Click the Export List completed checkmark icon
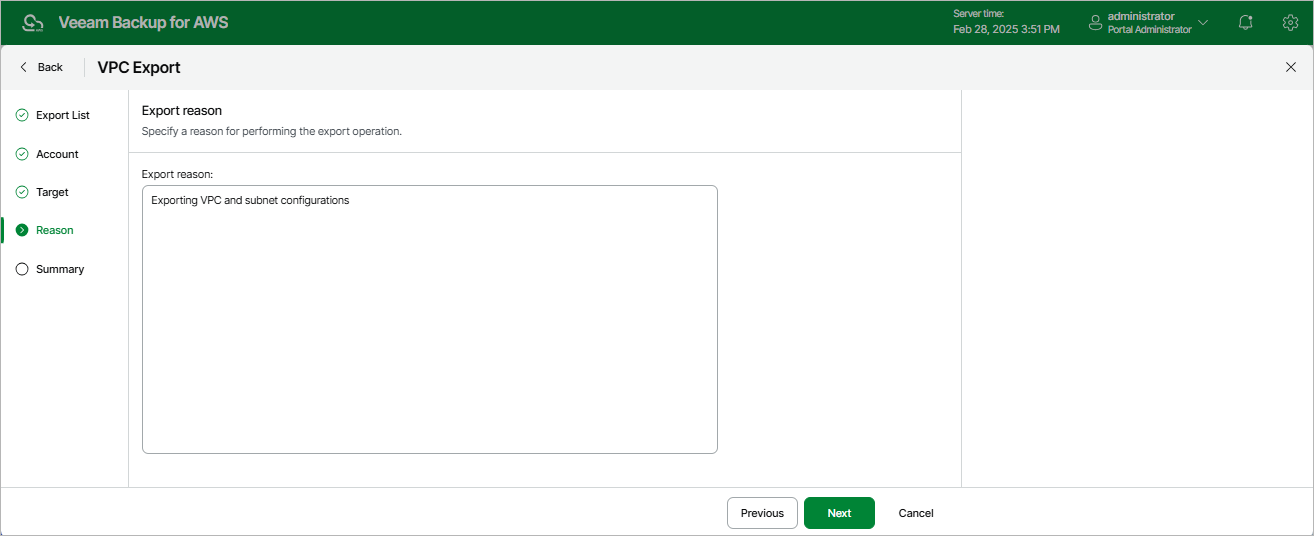Image resolution: width=1314 pixels, height=536 pixels. coord(22,115)
